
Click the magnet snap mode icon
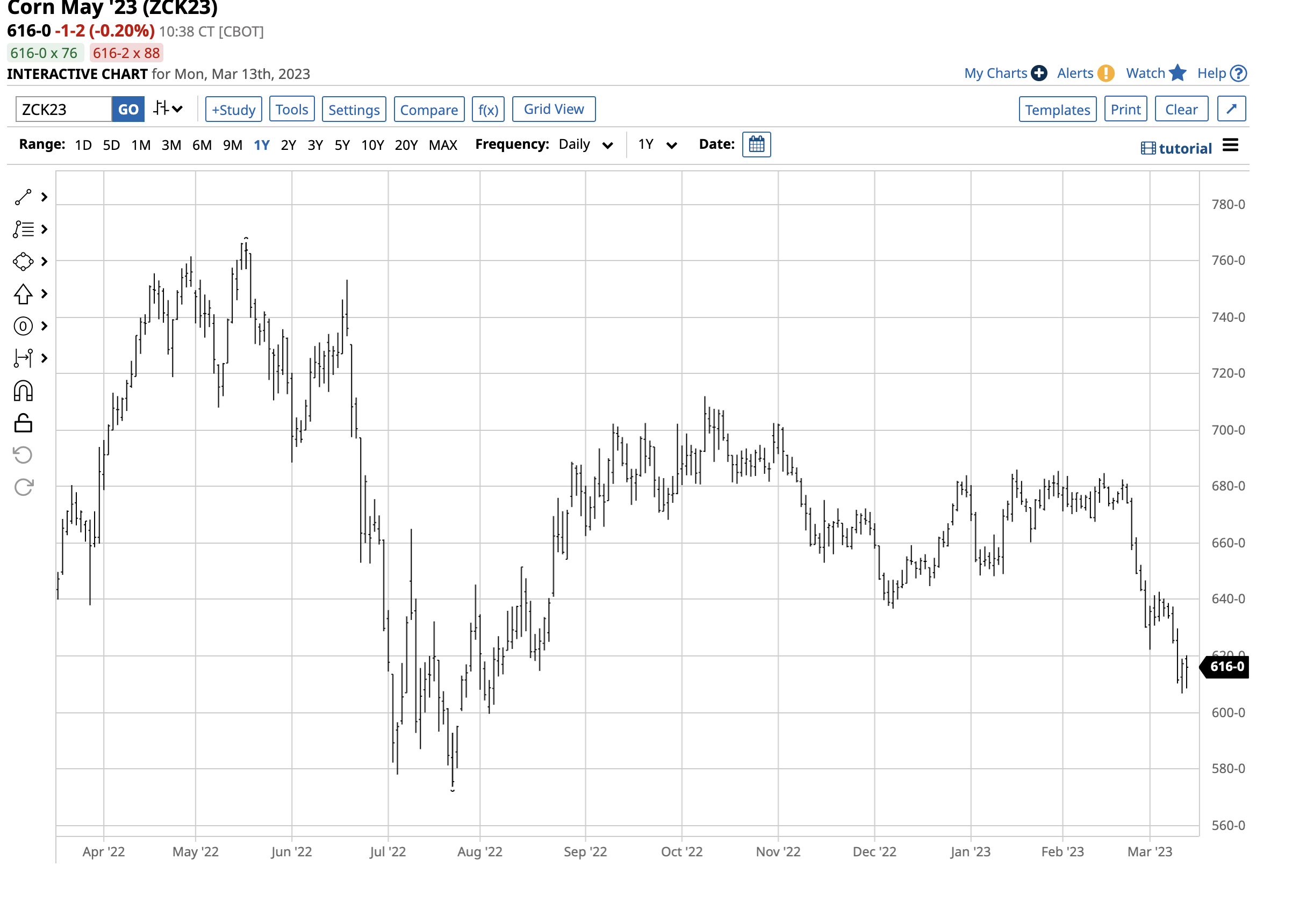click(x=23, y=392)
